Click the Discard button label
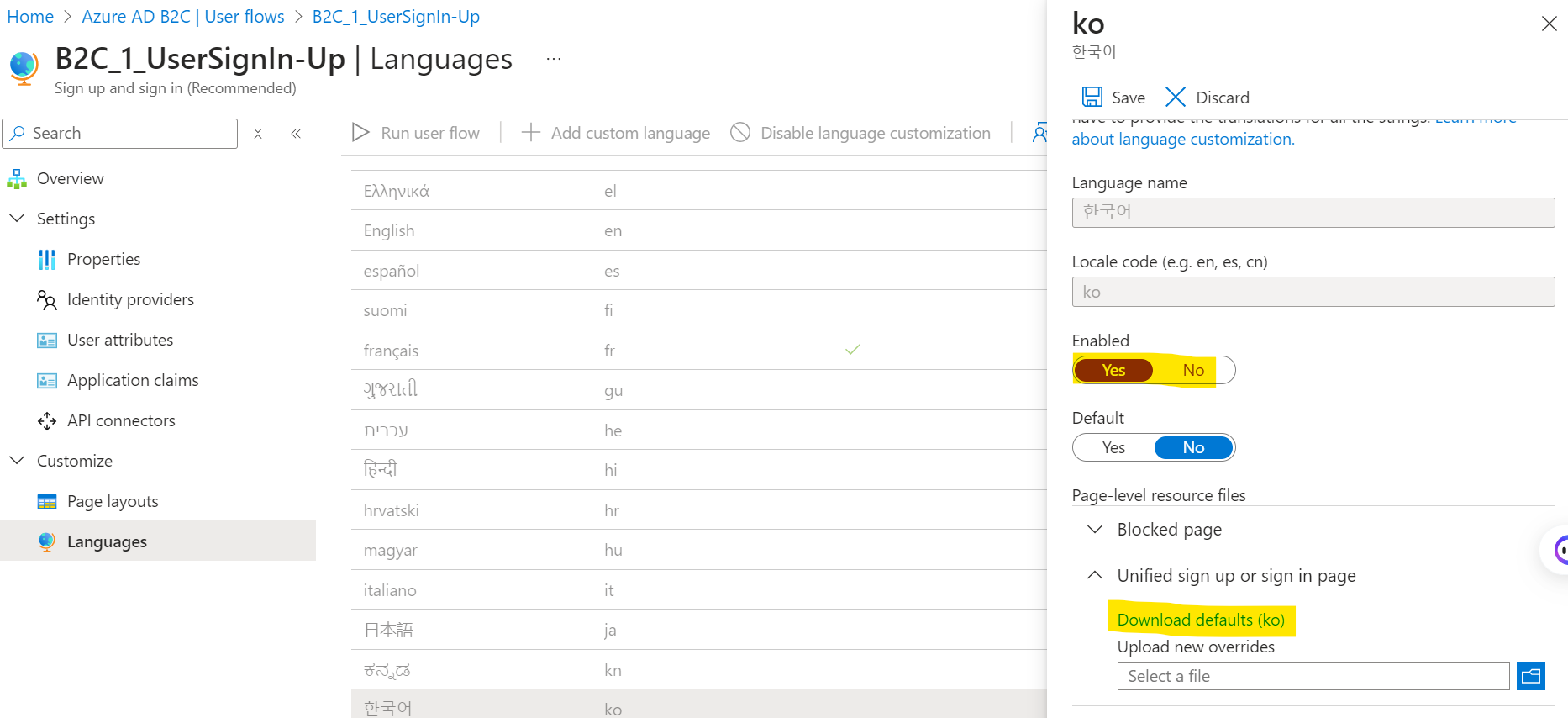 coord(1223,98)
